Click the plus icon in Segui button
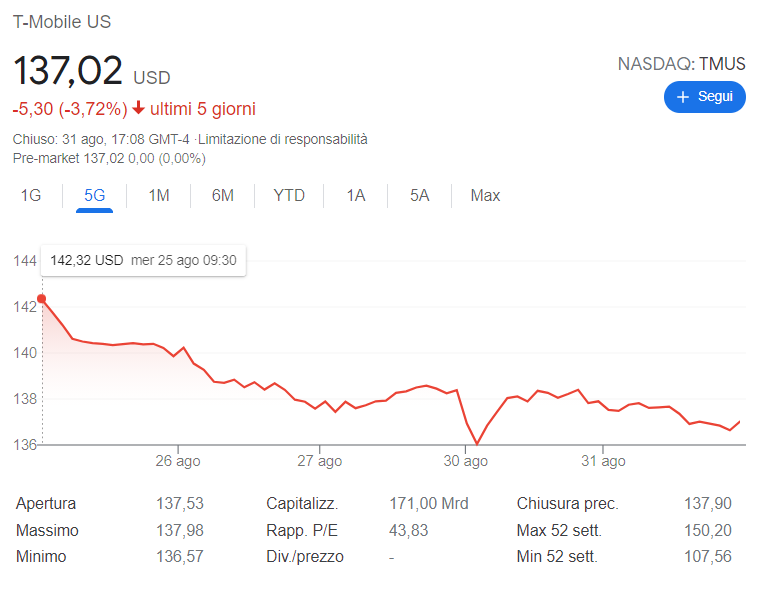The width and height of the screenshot is (773, 594). (x=684, y=97)
